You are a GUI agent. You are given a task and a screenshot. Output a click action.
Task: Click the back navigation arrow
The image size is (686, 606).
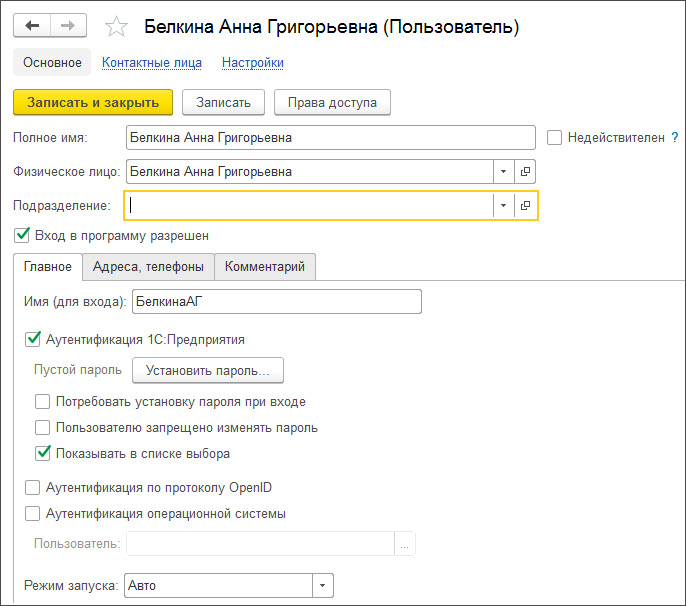coord(33,26)
